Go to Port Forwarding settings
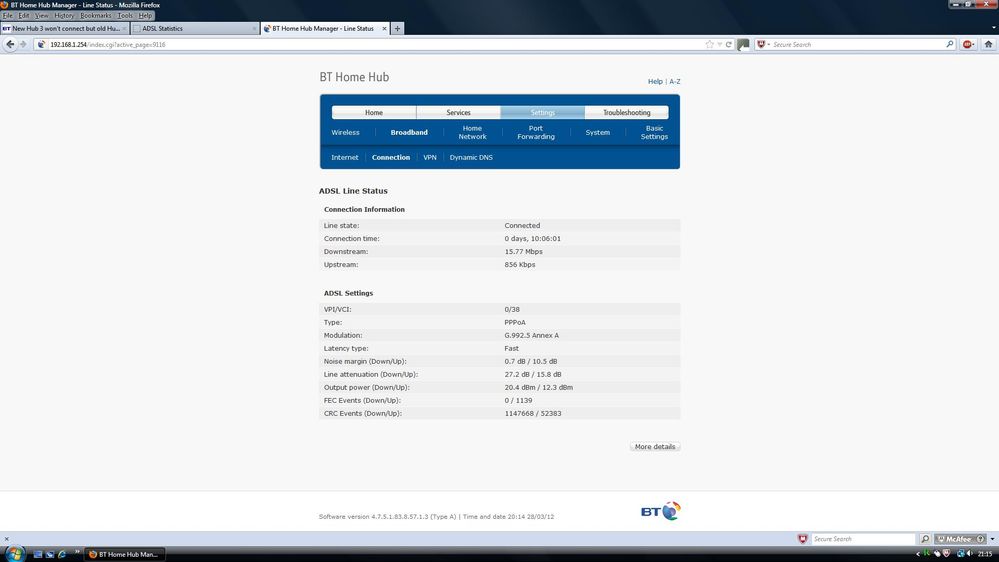 (536, 133)
